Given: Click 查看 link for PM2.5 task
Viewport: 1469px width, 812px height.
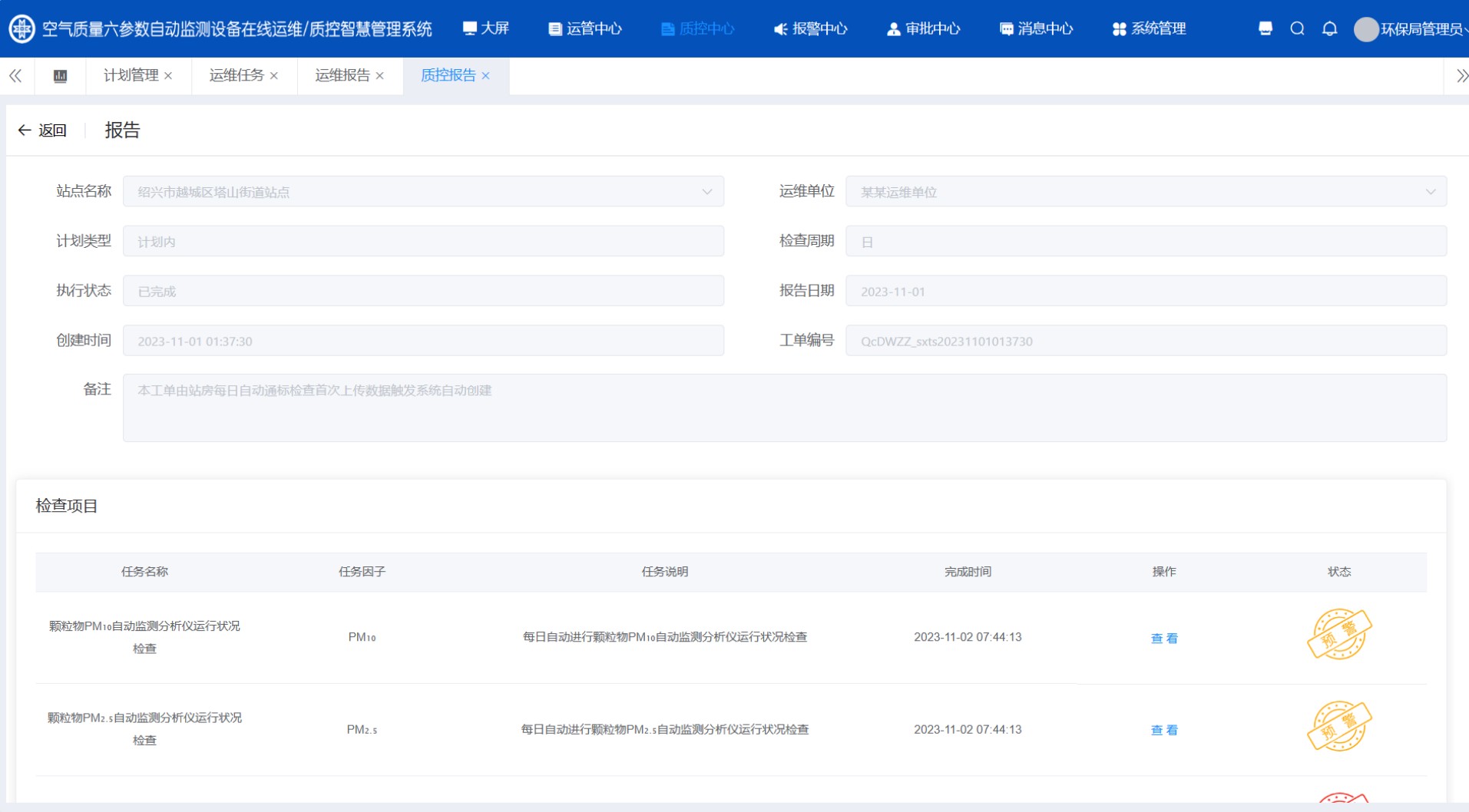Looking at the screenshot, I should [1163, 730].
